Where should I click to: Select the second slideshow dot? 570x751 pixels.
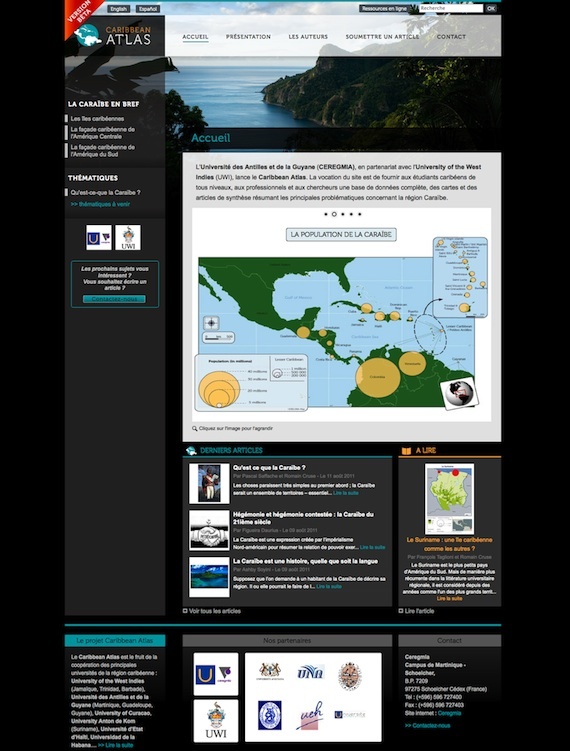click(334, 214)
